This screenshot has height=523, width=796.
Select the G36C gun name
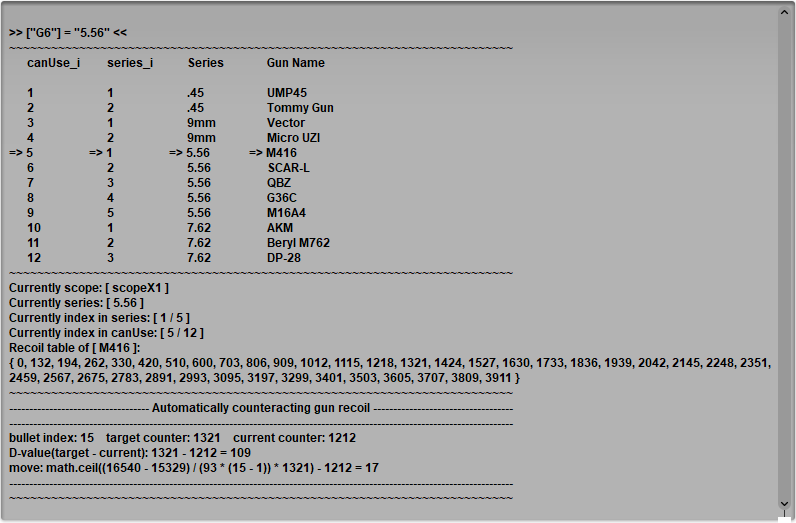point(282,198)
